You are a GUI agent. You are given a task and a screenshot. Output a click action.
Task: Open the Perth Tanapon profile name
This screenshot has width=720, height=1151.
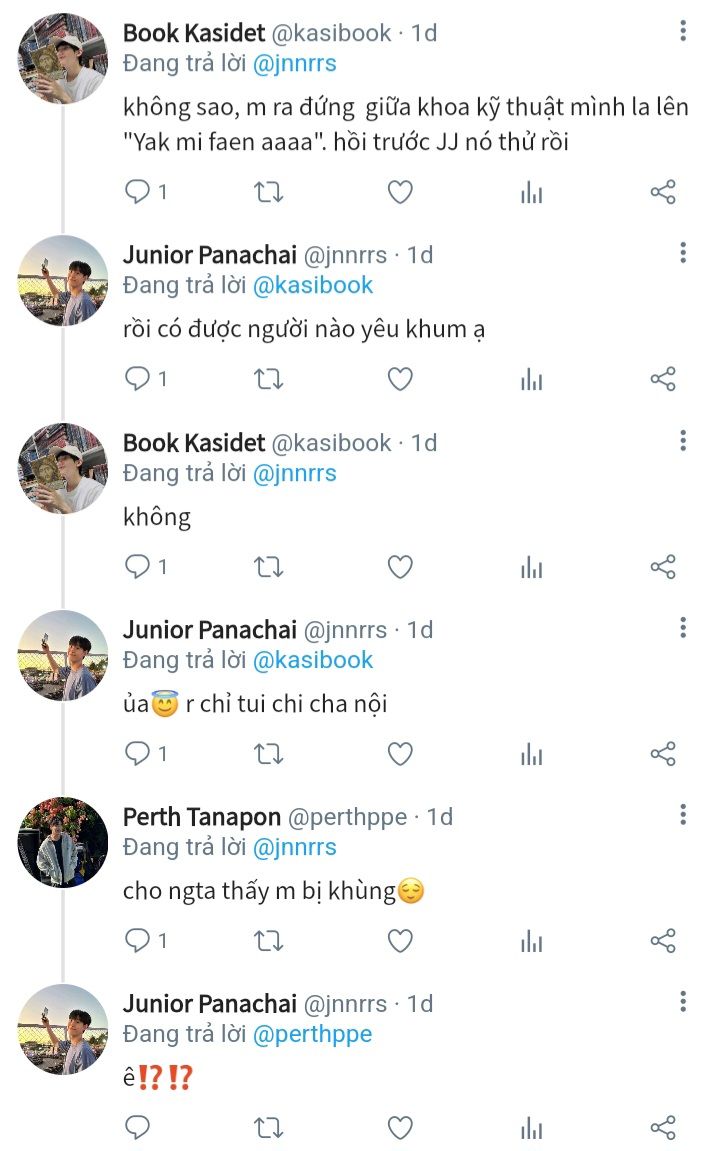tap(202, 817)
